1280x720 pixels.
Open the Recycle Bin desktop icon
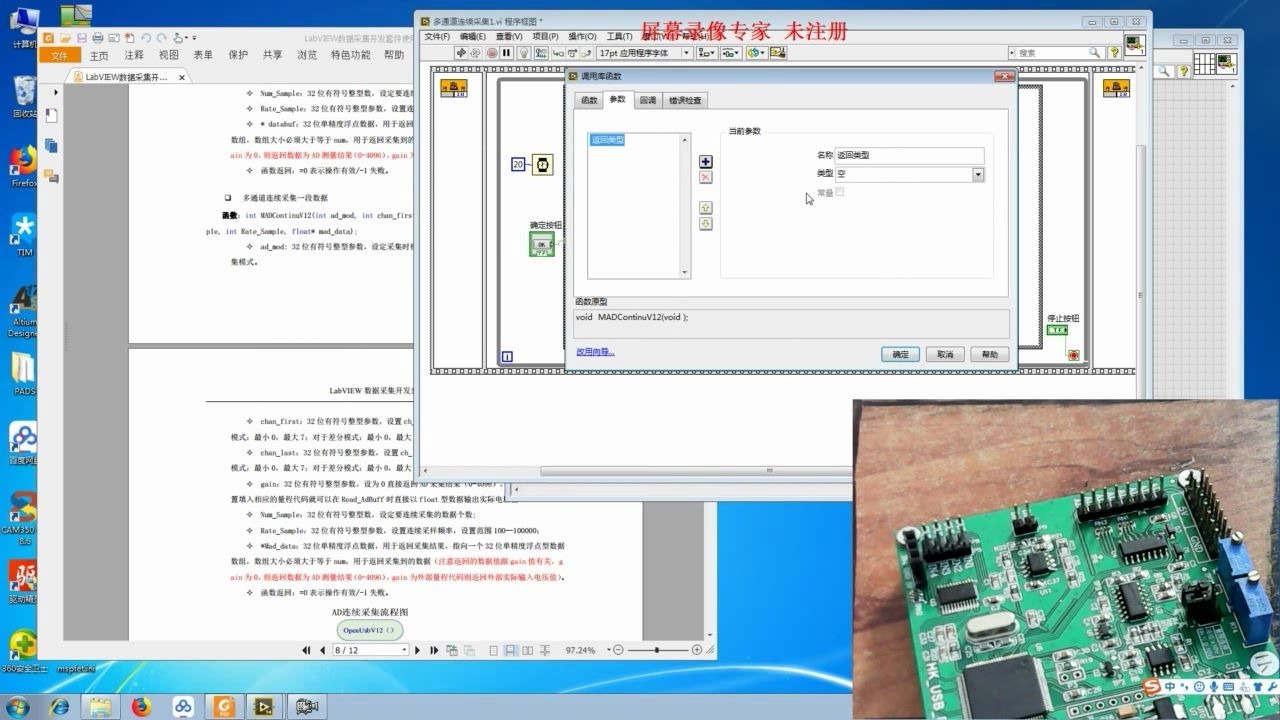tap(25, 98)
